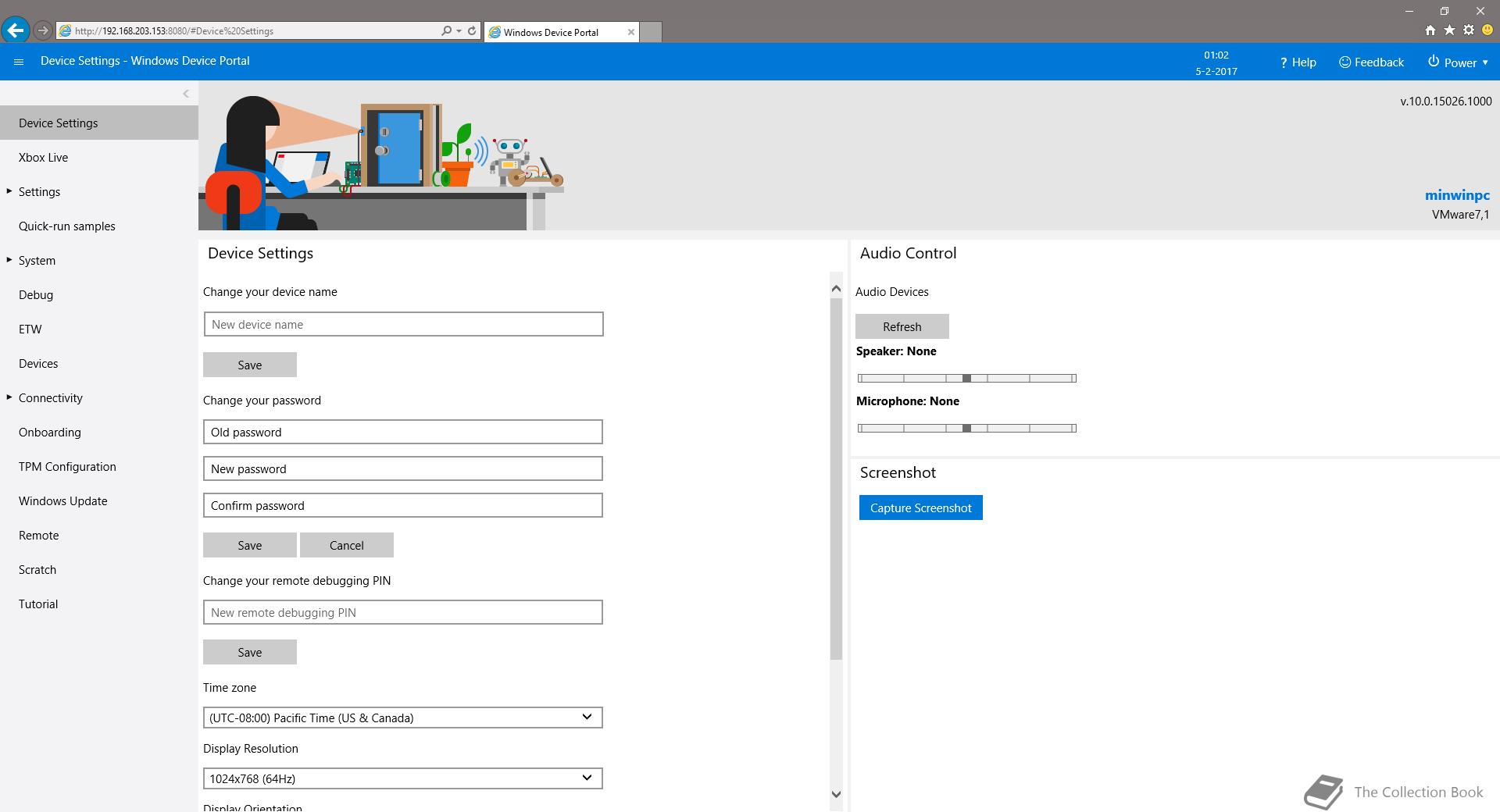Focus the remote debugging PIN field
Viewport: 1500px width, 812px height.
[x=403, y=612]
